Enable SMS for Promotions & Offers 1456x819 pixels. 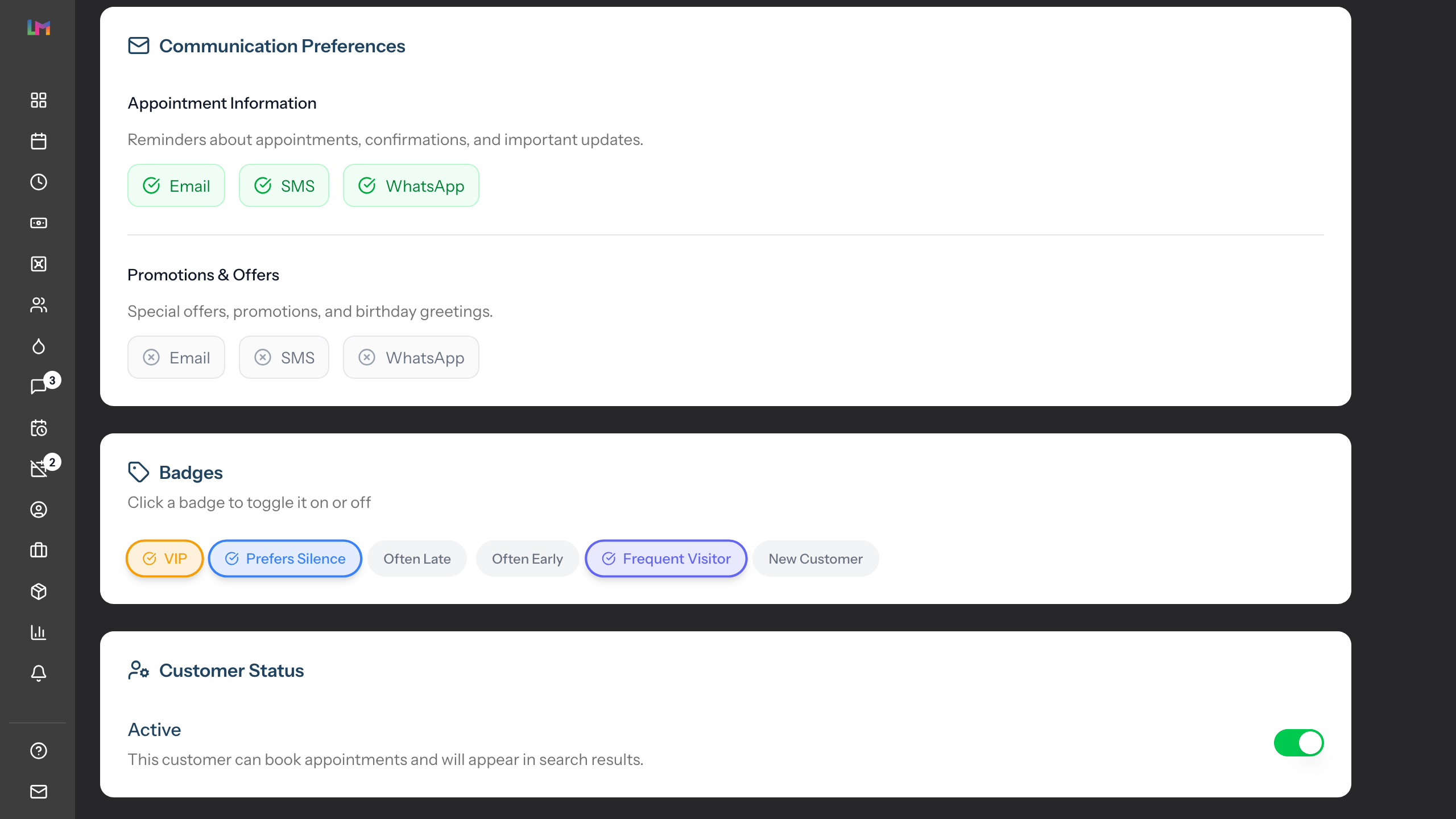(284, 358)
